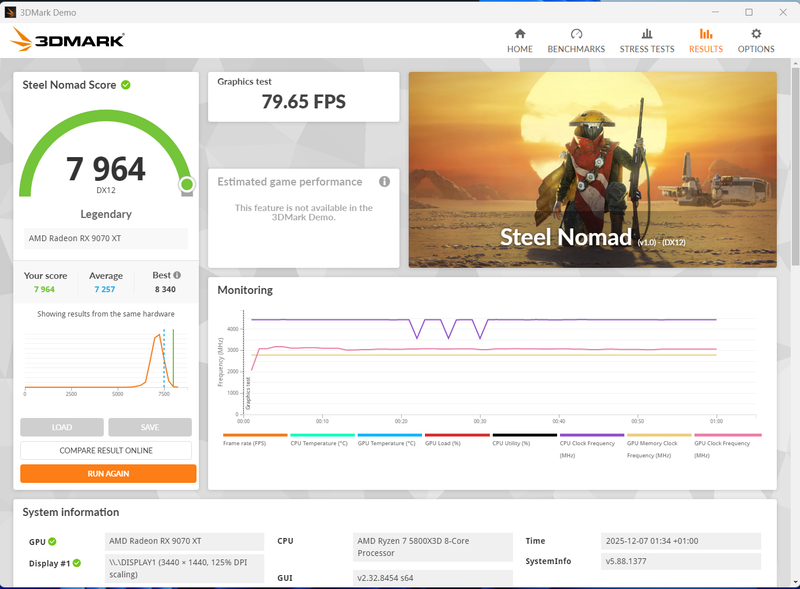The width and height of the screenshot is (800, 589).
Task: Click the green check next to Display #1
Action: pyautogui.click(x=77, y=563)
